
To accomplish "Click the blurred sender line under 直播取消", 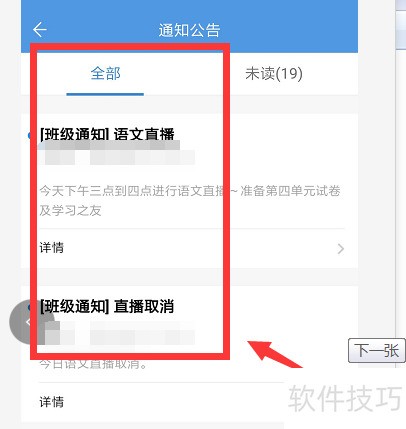I will [117, 333].
